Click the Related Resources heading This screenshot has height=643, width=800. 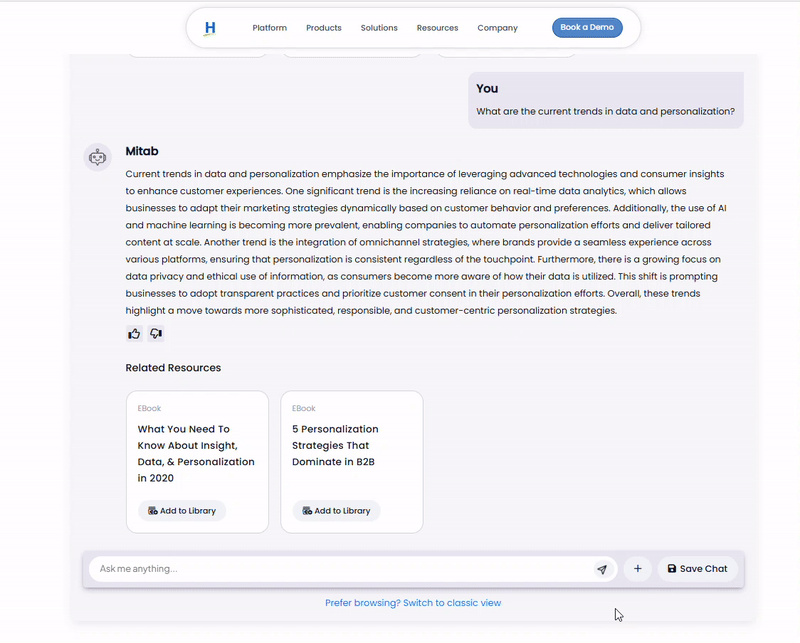173,368
